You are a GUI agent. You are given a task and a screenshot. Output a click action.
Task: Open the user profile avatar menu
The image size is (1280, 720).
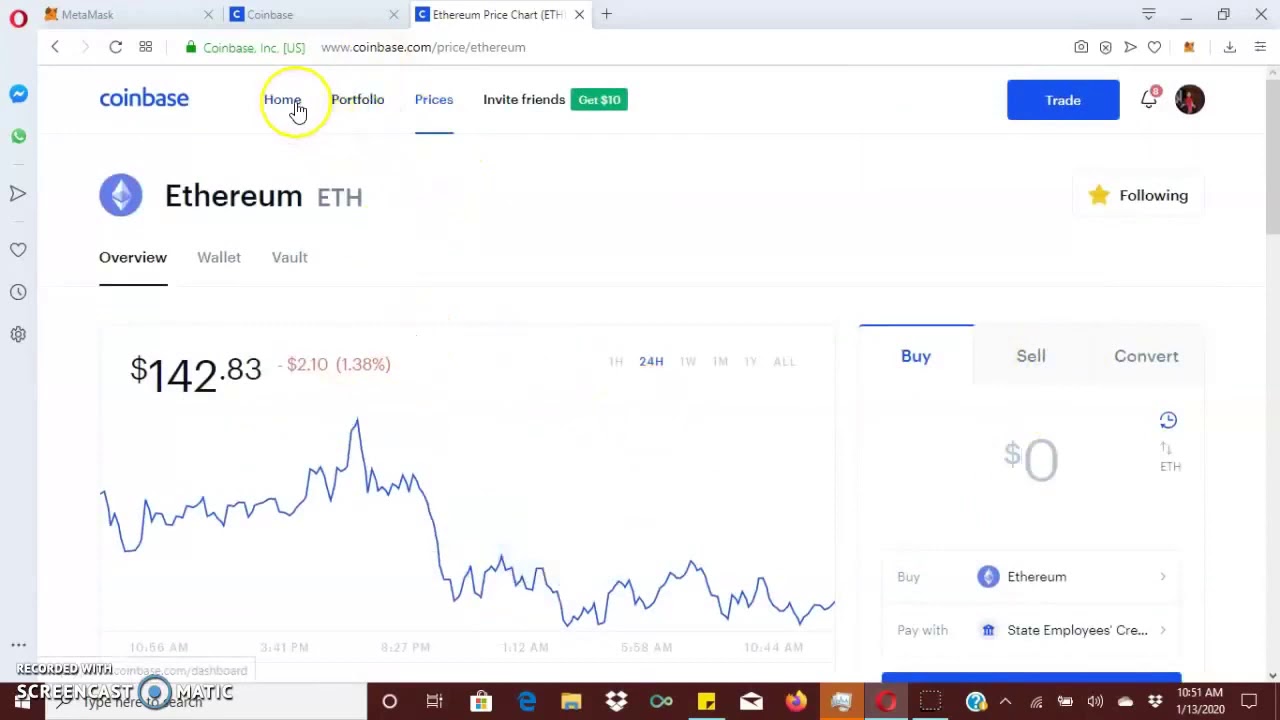[1190, 99]
